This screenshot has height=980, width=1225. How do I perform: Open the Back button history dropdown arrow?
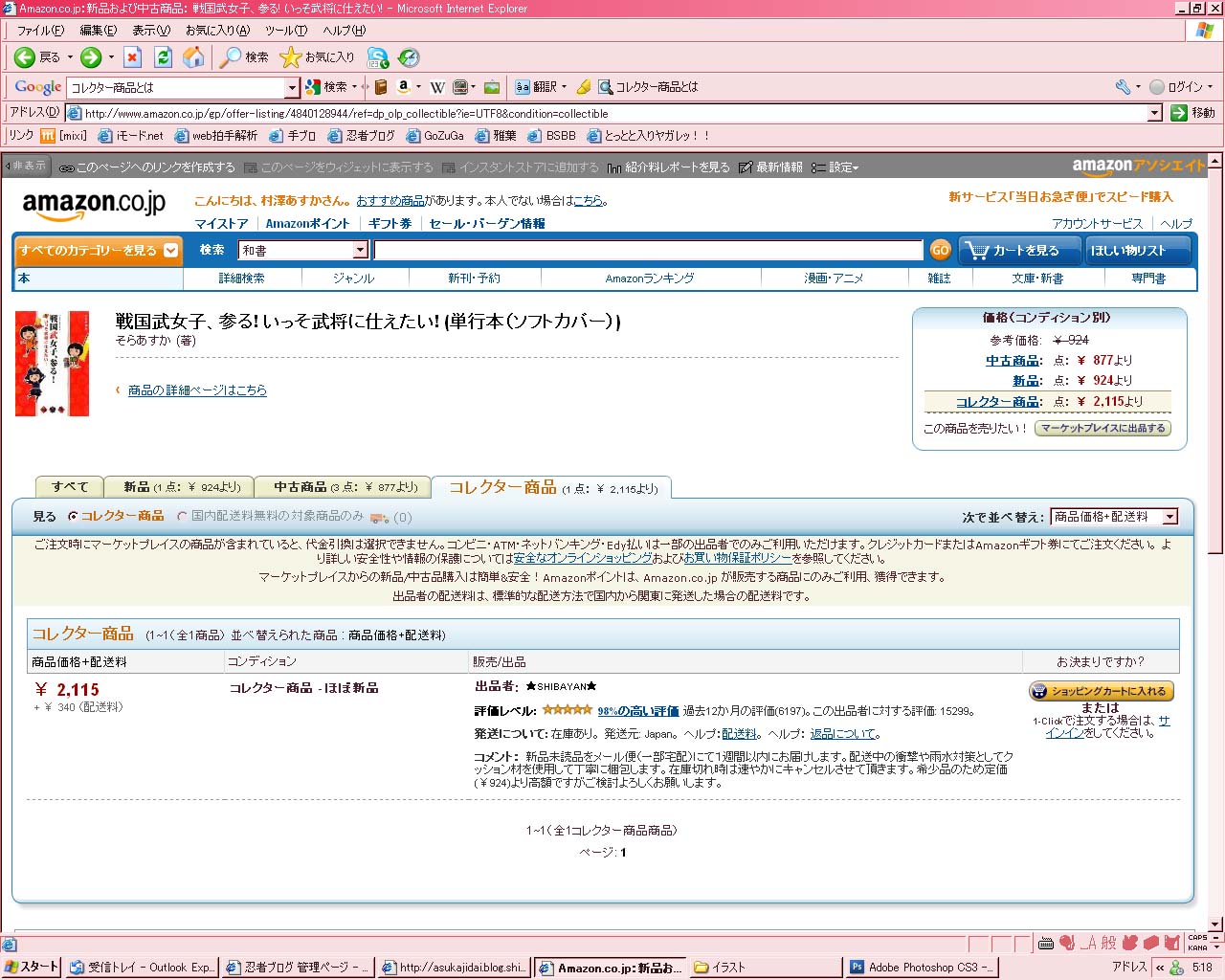tap(70, 57)
